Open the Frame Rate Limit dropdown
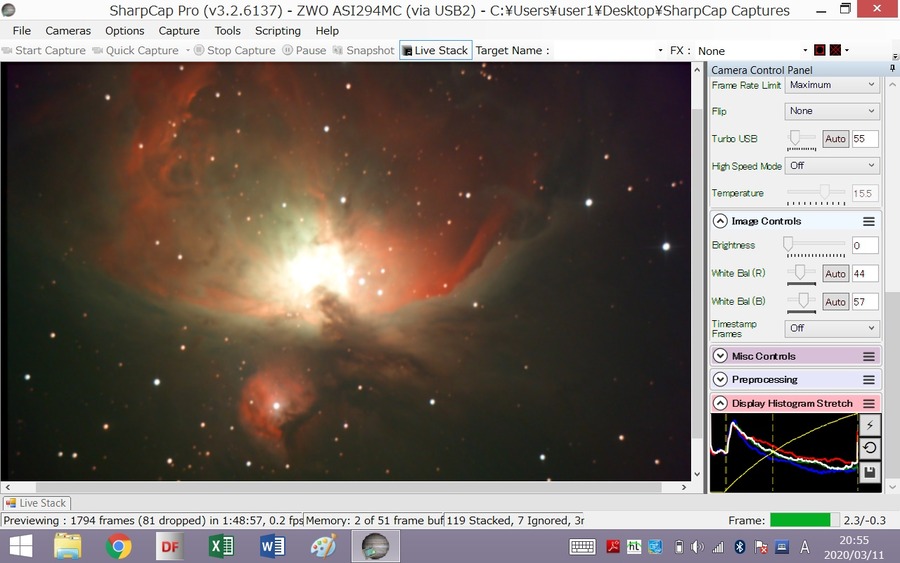 (832, 85)
